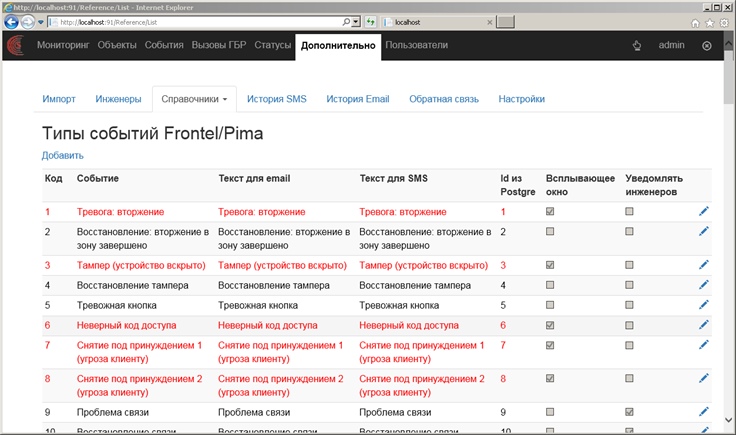Switch to the Обратная связь tab
The height and width of the screenshot is (435, 736).
pos(444,99)
